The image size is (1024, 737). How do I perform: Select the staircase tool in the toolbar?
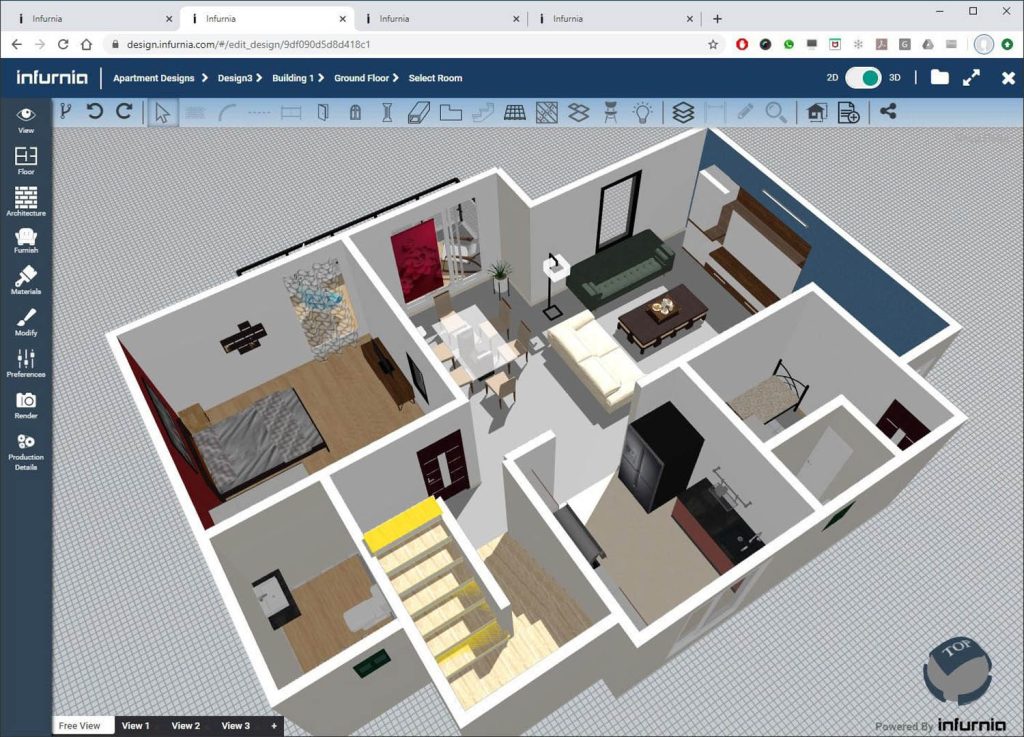482,113
